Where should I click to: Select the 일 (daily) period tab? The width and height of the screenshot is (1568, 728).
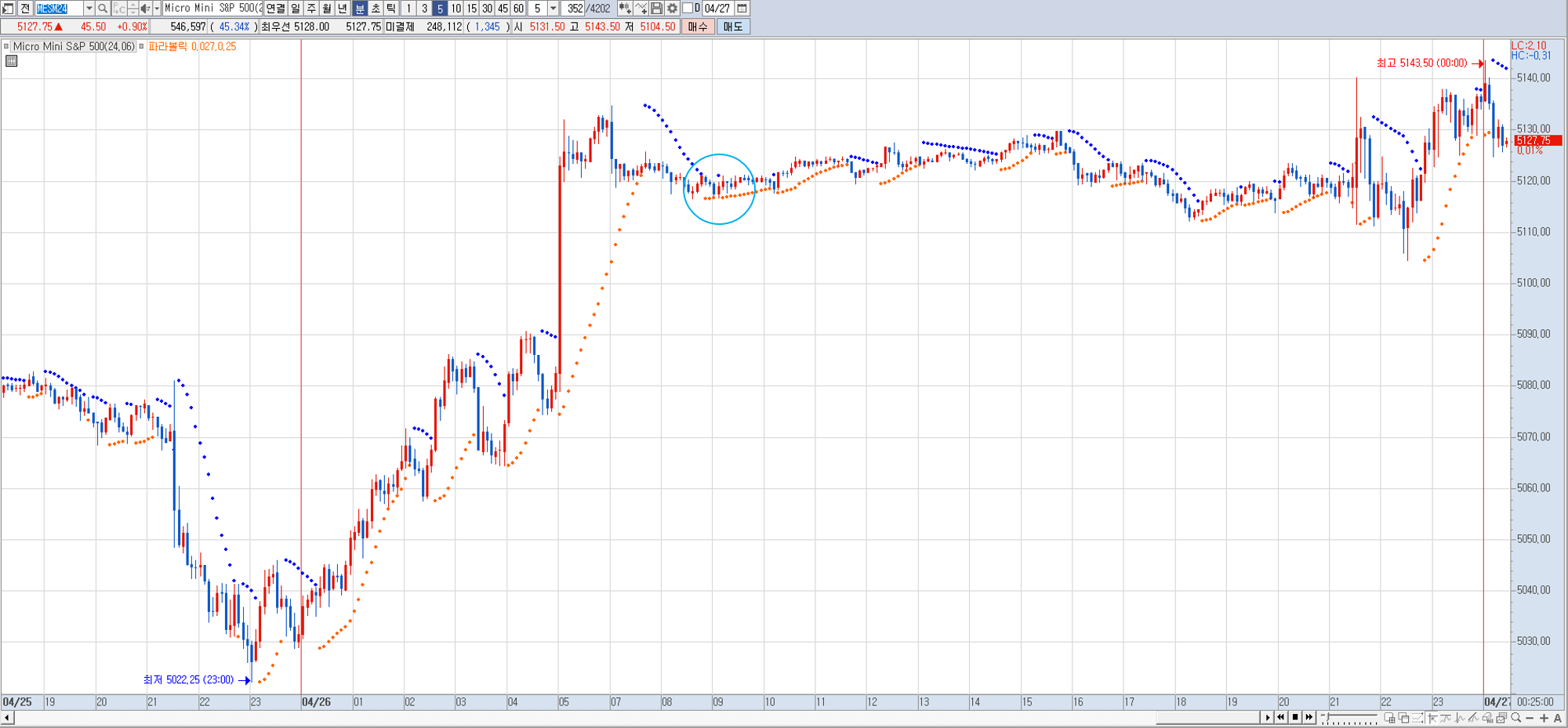pos(296,9)
